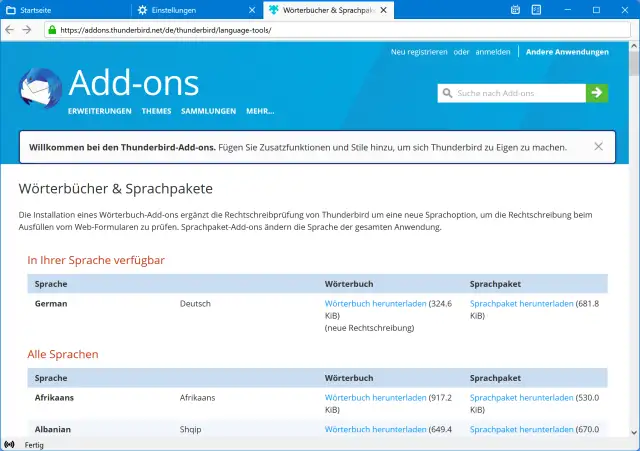Click the connection status icon in status bar

9,444
